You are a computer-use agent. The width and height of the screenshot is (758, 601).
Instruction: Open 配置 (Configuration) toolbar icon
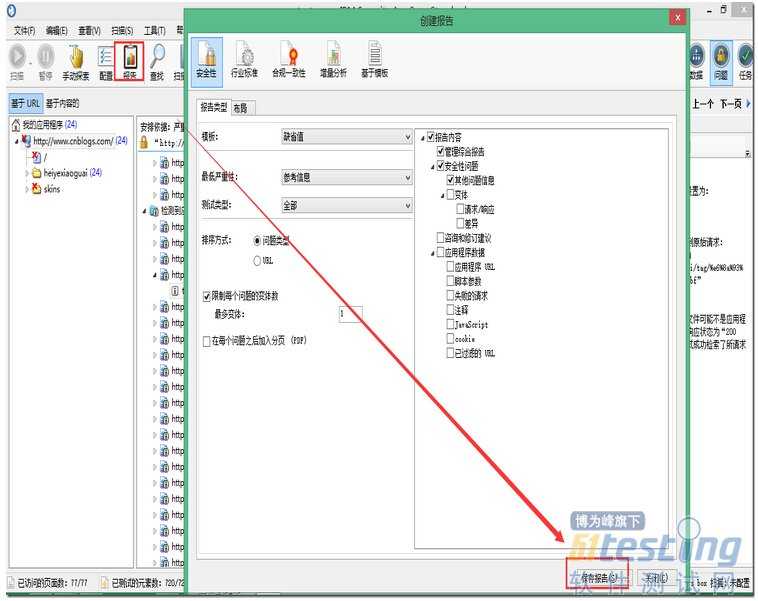[105, 57]
